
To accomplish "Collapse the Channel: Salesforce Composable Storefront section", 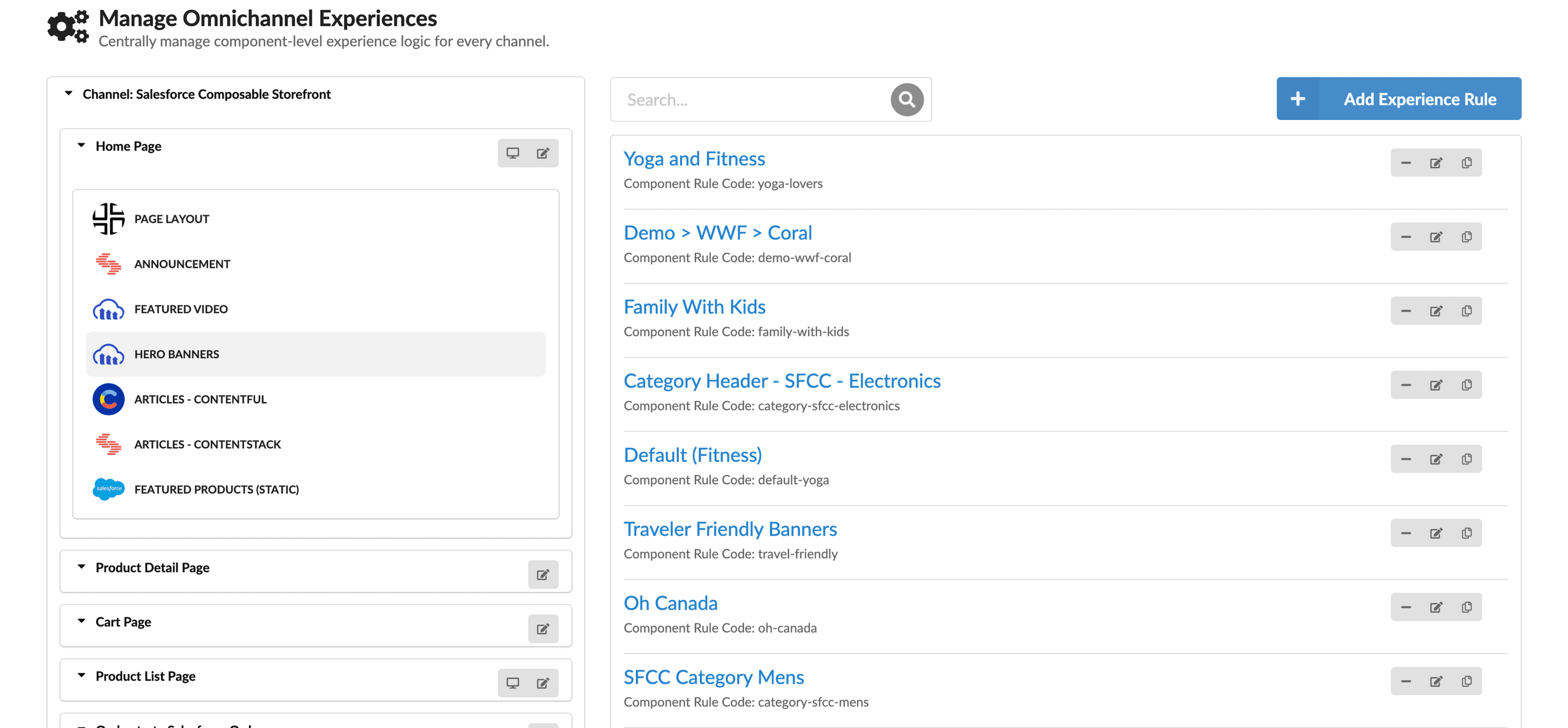I will pyautogui.click(x=69, y=94).
